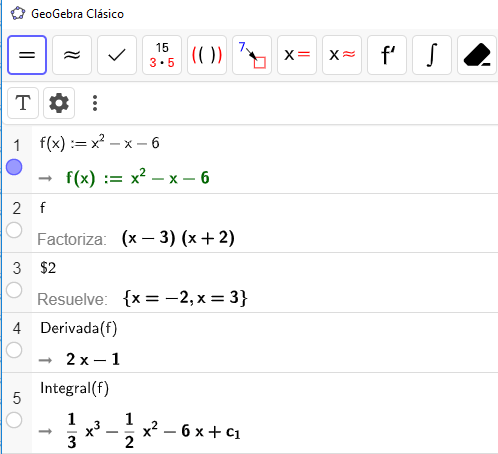Select the Delete eraser tool
The image size is (498, 454).
[x=477, y=55]
